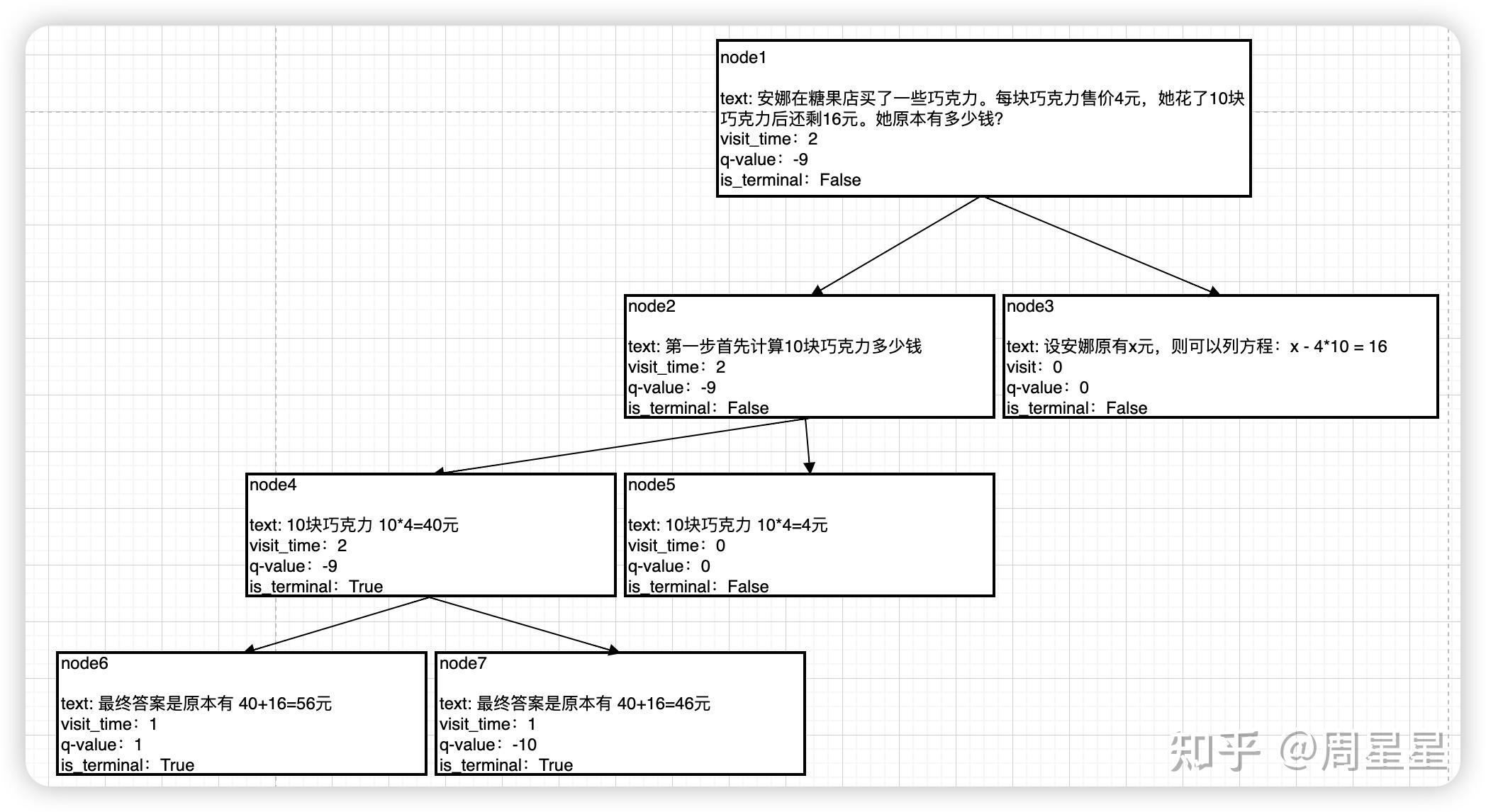1486x812 pixels.
Task: Select the arrow from node2 to node5
Action: pyautogui.click(x=808, y=446)
